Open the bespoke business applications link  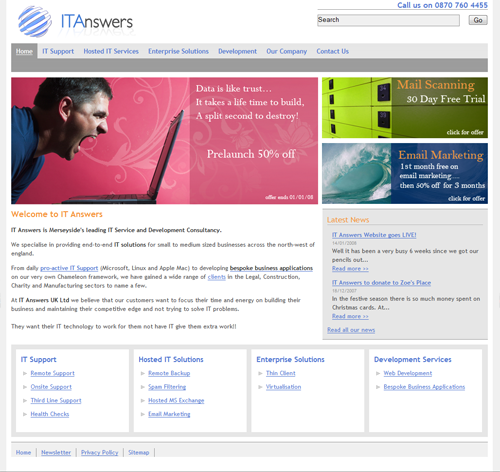271,268
